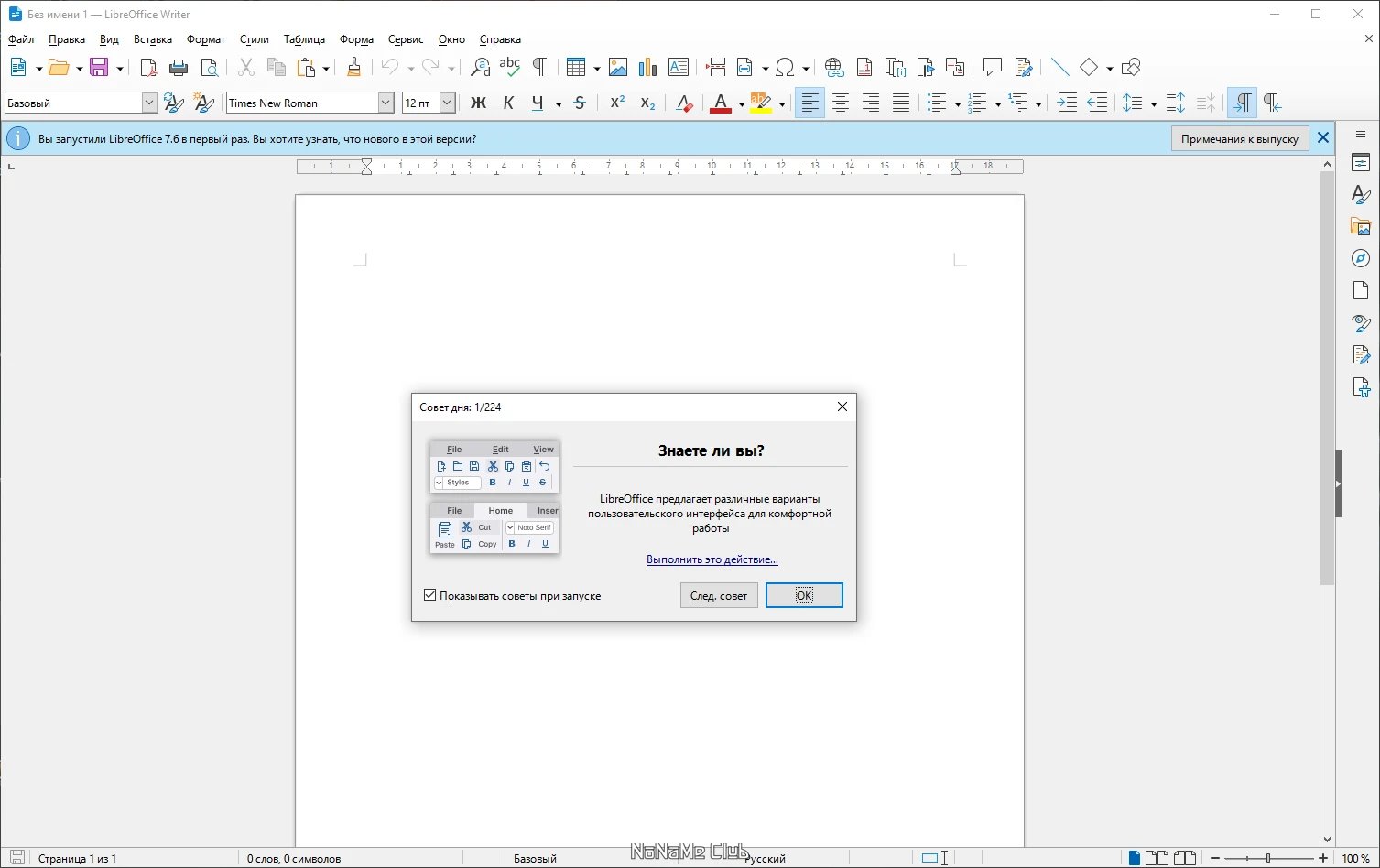Screen dimensions: 1380x868
Task: Click the 'След. совет' button
Action: (x=719, y=595)
